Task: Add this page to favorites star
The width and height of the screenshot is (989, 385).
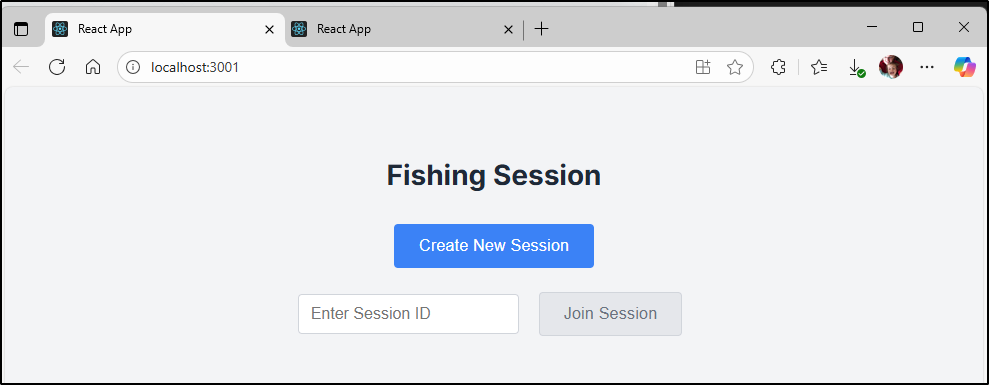Action: (735, 67)
